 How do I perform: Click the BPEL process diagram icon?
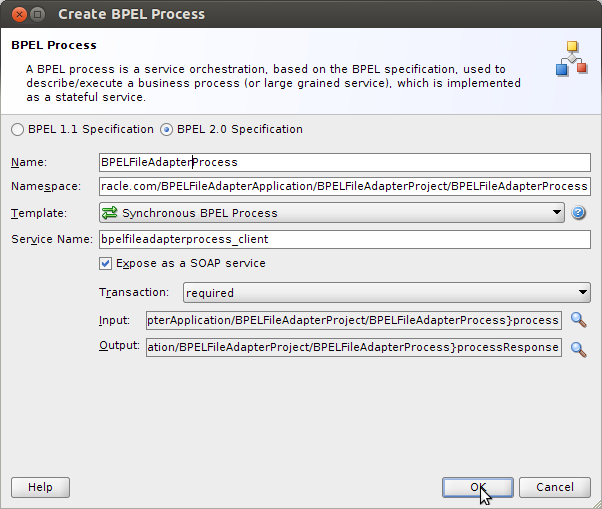(x=571, y=59)
